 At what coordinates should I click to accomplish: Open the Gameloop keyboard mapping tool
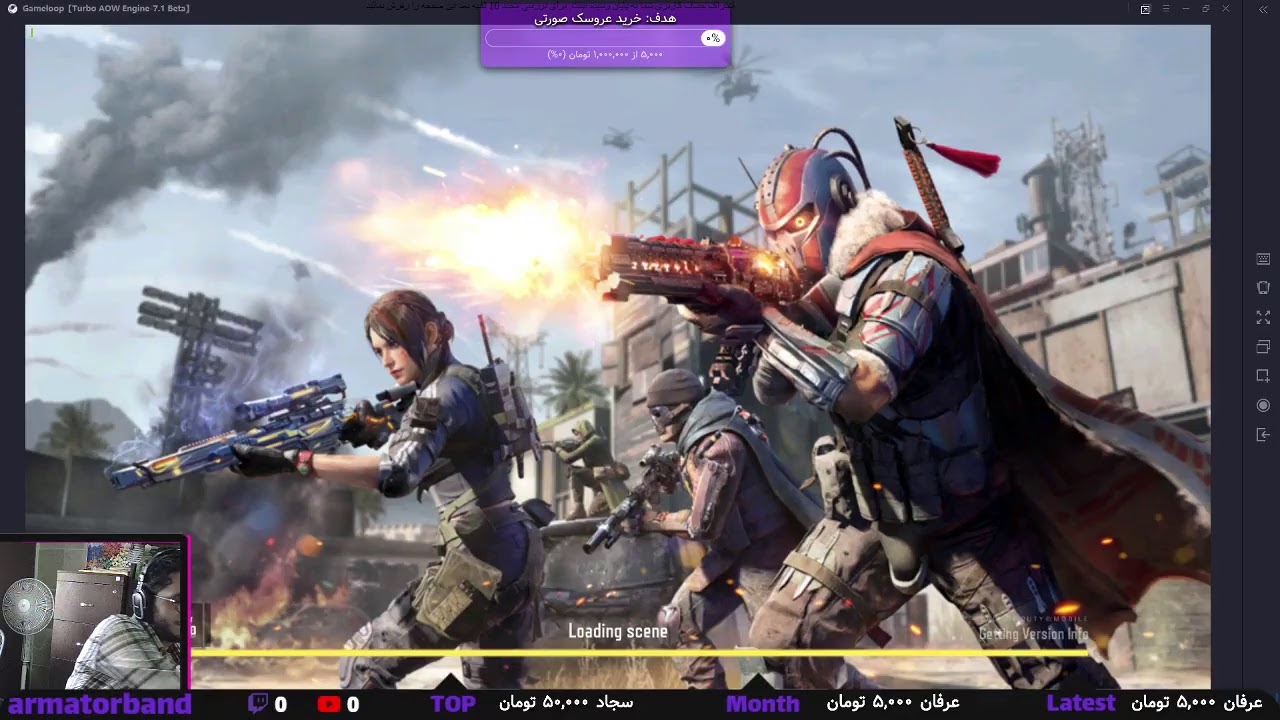pos(1263,259)
